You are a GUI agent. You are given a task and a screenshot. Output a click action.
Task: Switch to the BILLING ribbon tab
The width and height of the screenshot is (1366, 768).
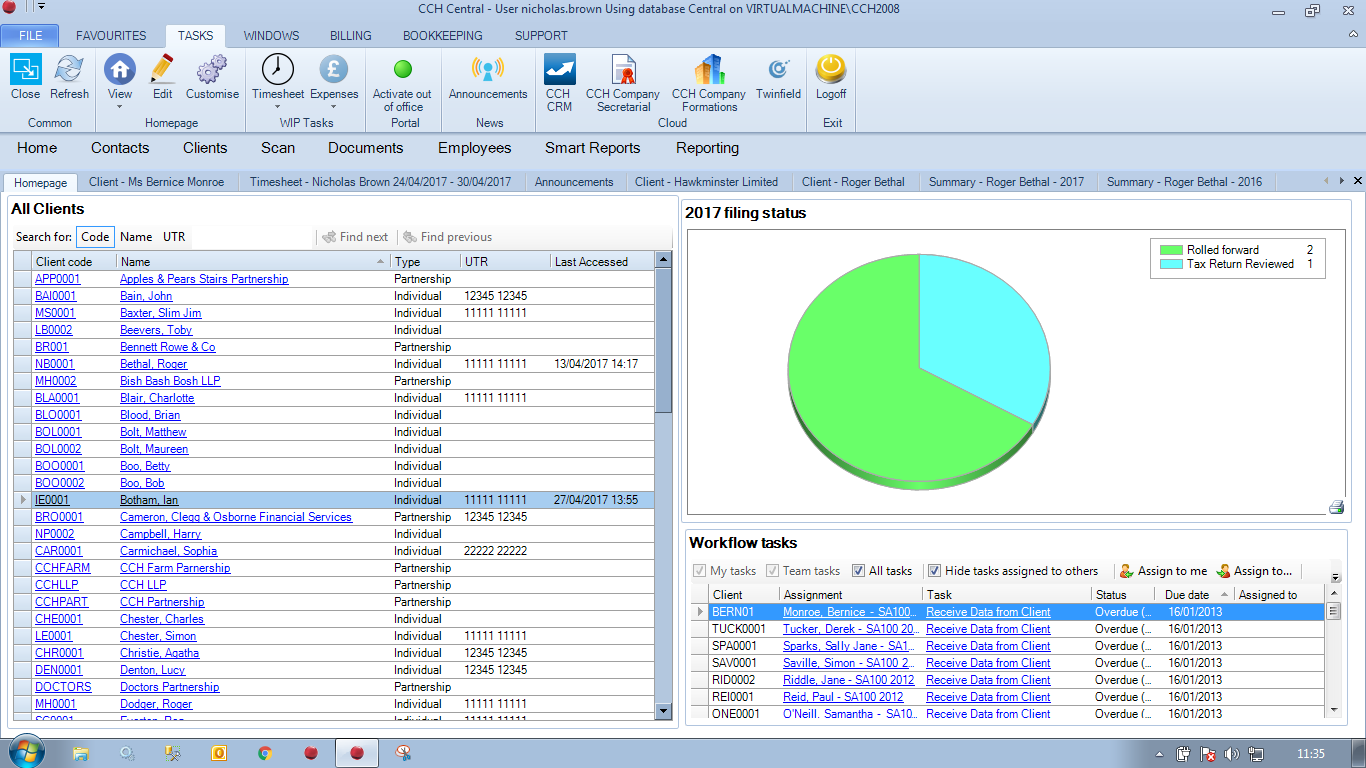tap(350, 36)
